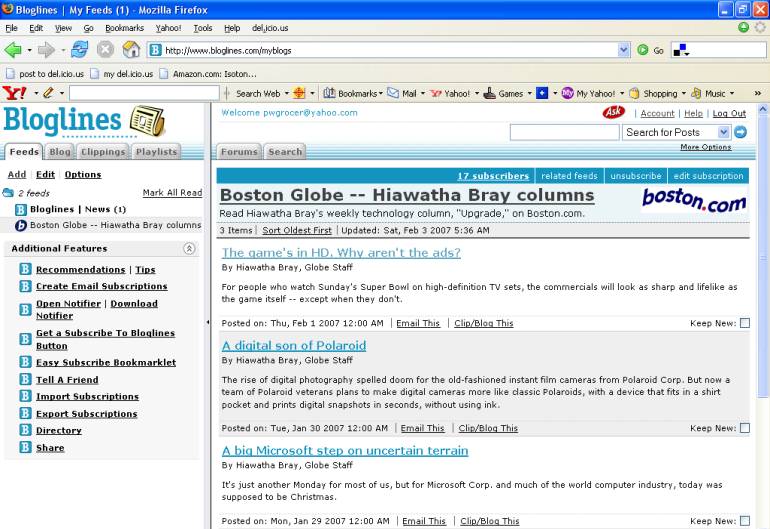Open the Search Web dropdown arrow
The height and width of the screenshot is (529, 770).
[x=286, y=93]
